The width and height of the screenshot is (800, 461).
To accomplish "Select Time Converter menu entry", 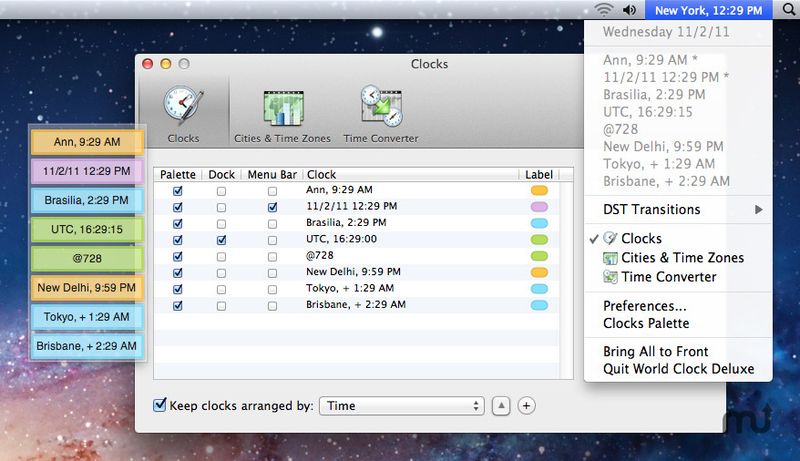I will [668, 277].
